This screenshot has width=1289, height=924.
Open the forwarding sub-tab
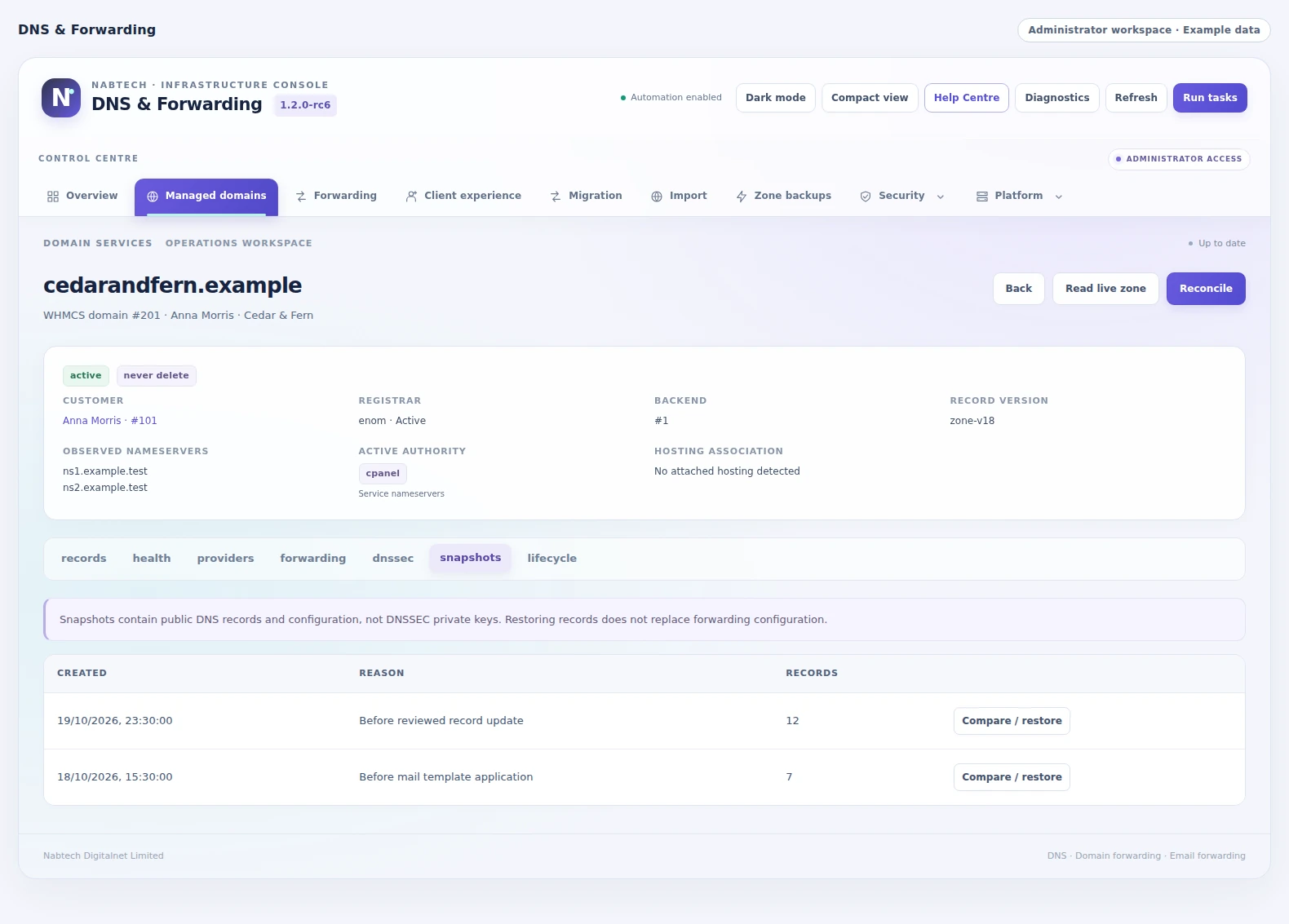click(313, 559)
